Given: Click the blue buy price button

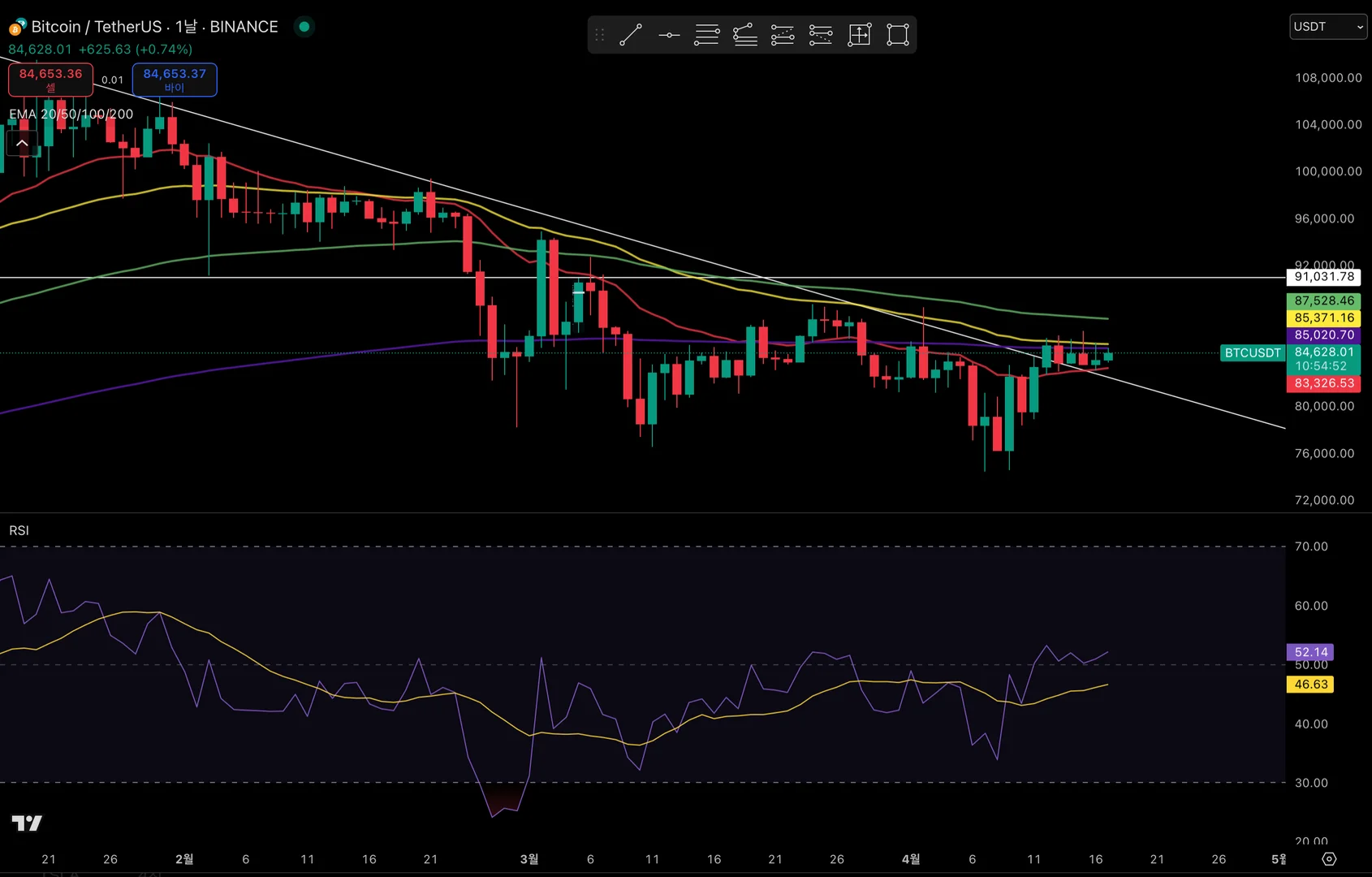Looking at the screenshot, I should (175, 80).
